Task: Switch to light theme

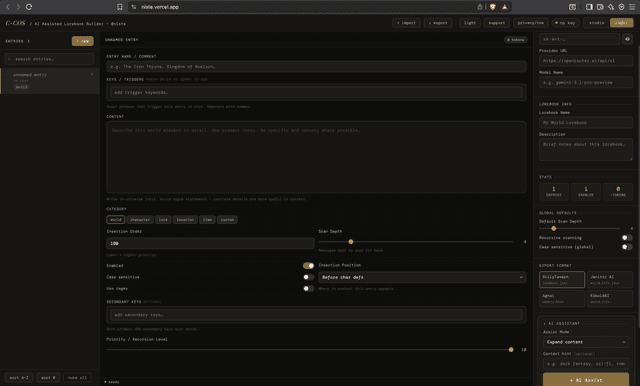Action: [470, 23]
